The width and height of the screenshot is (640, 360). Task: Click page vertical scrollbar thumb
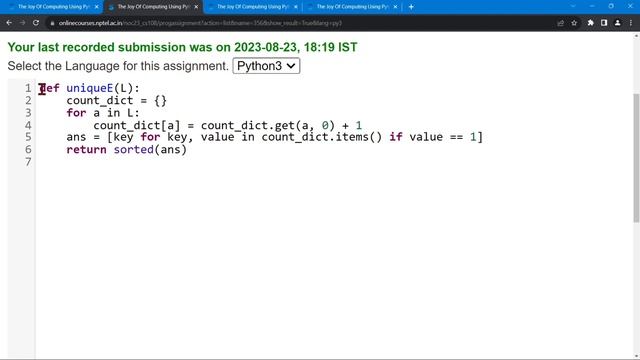636,158
